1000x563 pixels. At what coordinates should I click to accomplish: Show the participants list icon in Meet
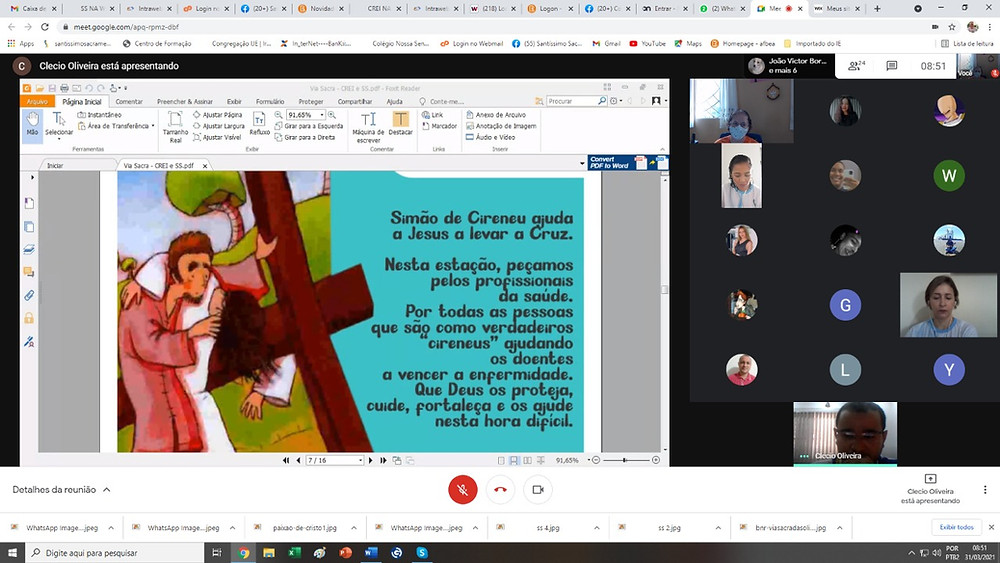tap(856, 66)
